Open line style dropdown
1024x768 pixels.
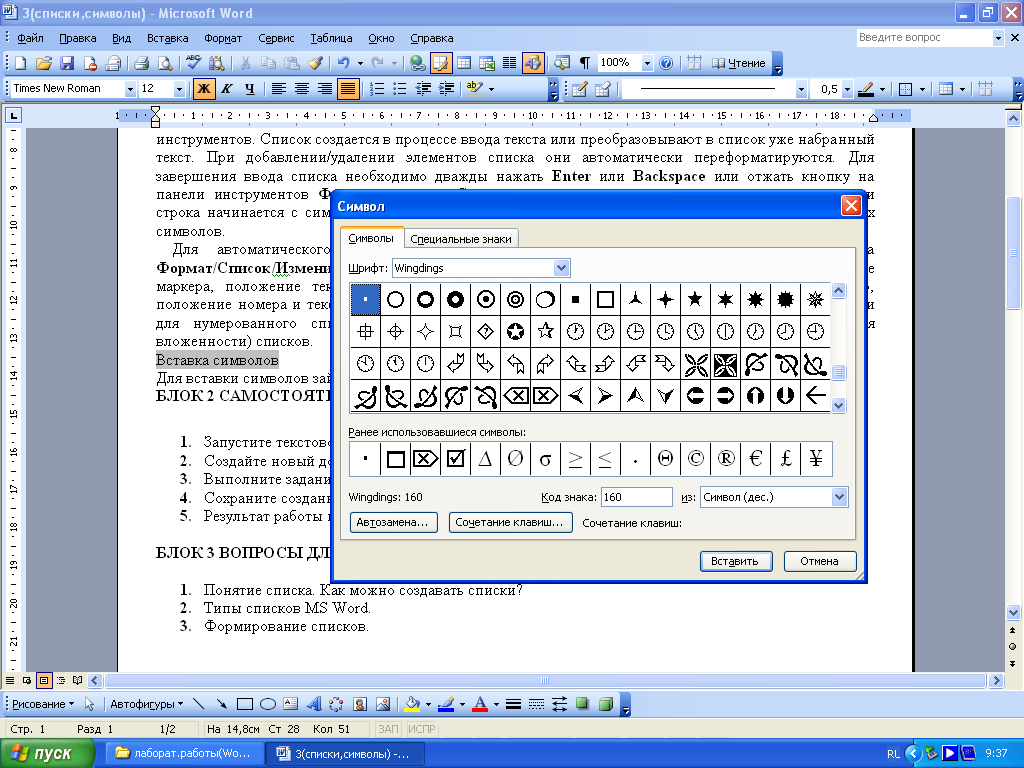(x=801, y=89)
